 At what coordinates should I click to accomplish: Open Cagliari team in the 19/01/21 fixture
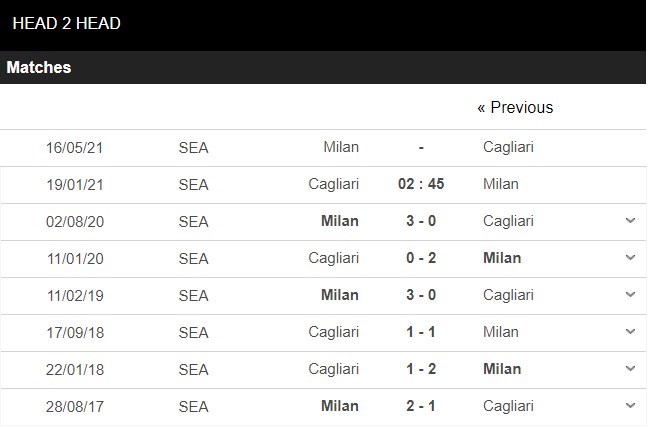click(333, 184)
